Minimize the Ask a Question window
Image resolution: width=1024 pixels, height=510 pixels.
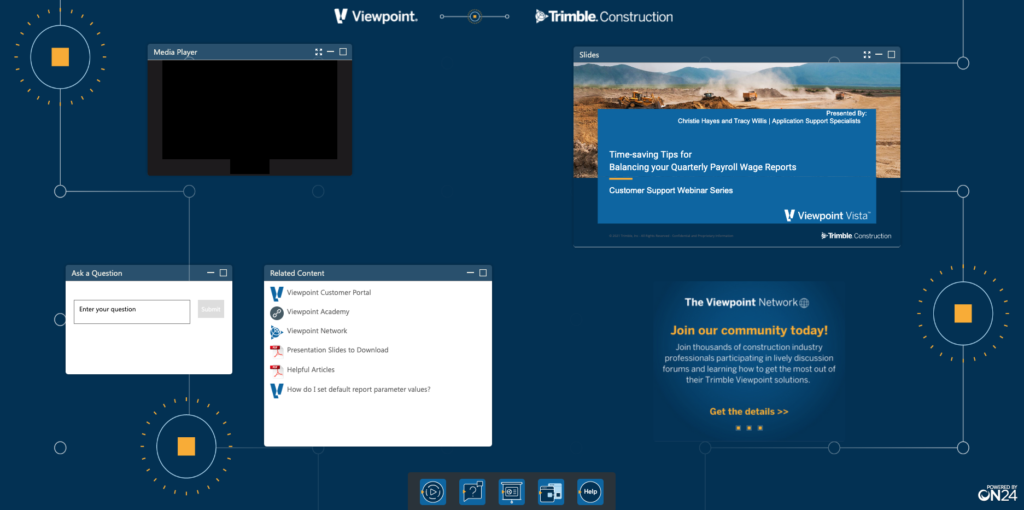coord(211,273)
